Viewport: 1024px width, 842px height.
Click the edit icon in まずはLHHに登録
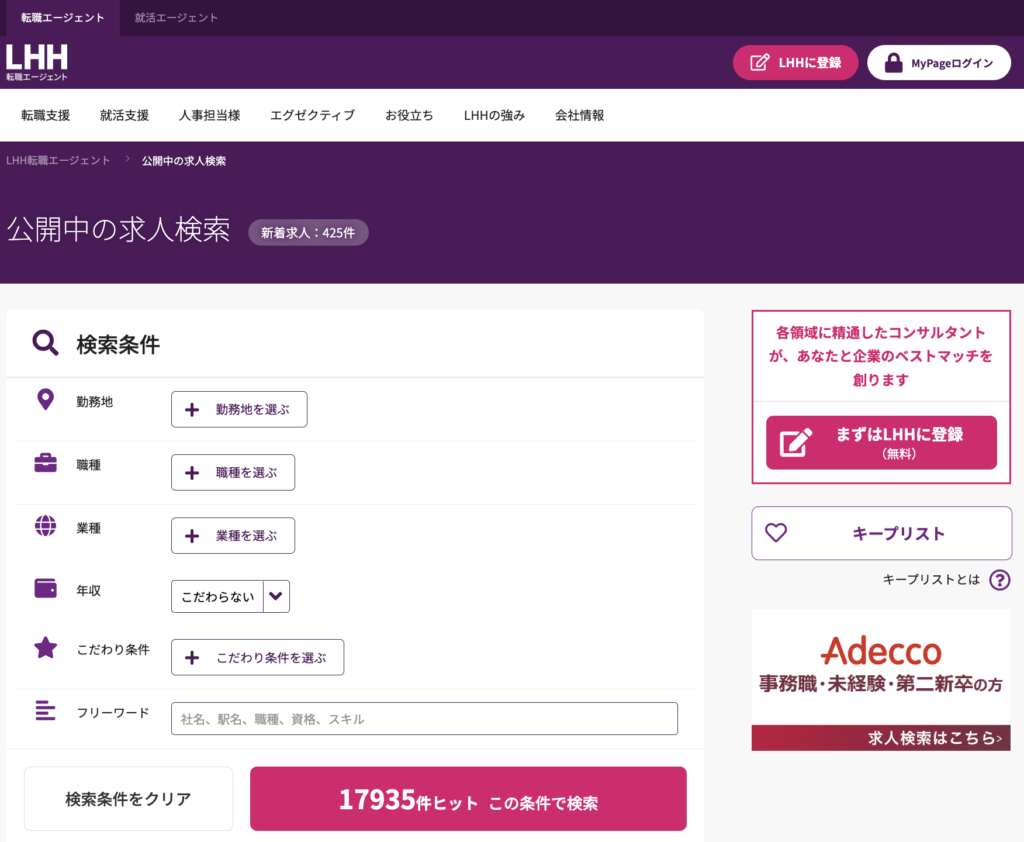pos(796,443)
